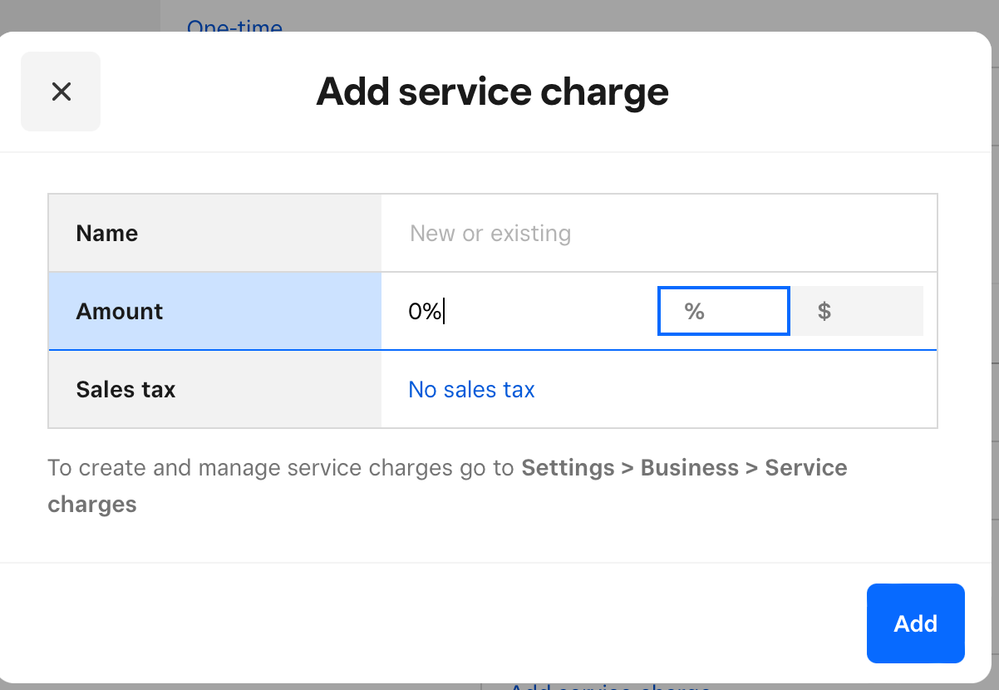The image size is (999, 690).
Task: Select the highlighted Amount row label
Action: (119, 312)
